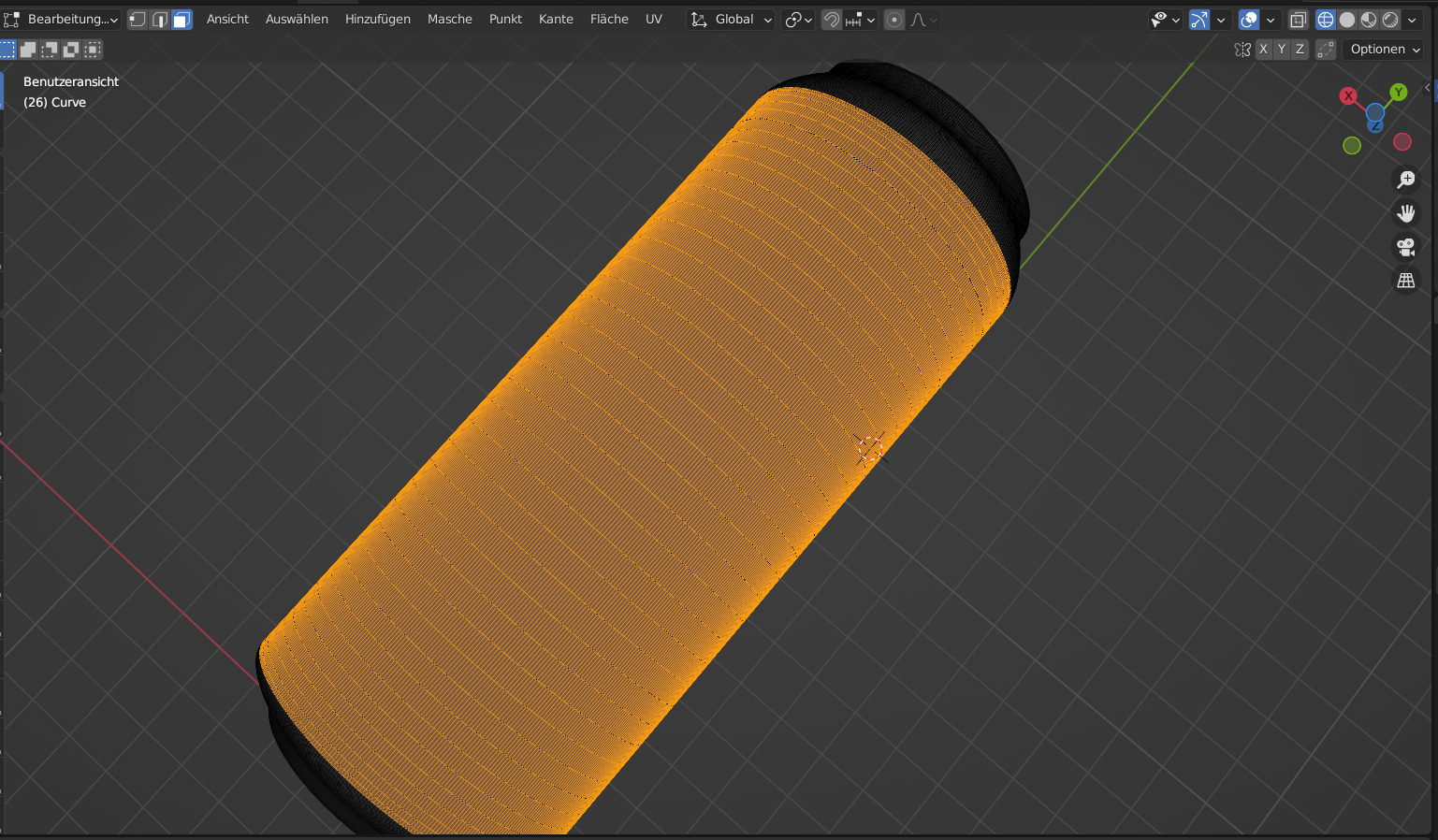The height and width of the screenshot is (840, 1438).
Task: Switch to edge selection mode
Action: [160, 20]
